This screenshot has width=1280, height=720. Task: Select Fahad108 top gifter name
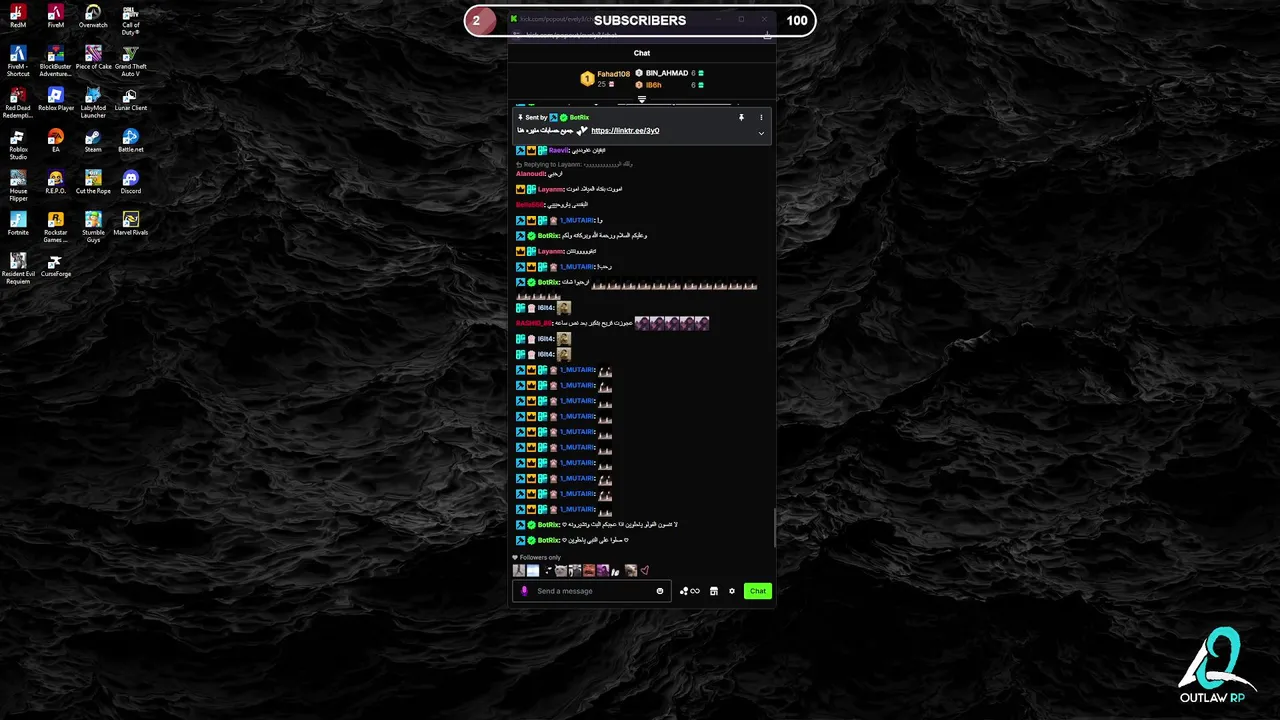point(613,74)
